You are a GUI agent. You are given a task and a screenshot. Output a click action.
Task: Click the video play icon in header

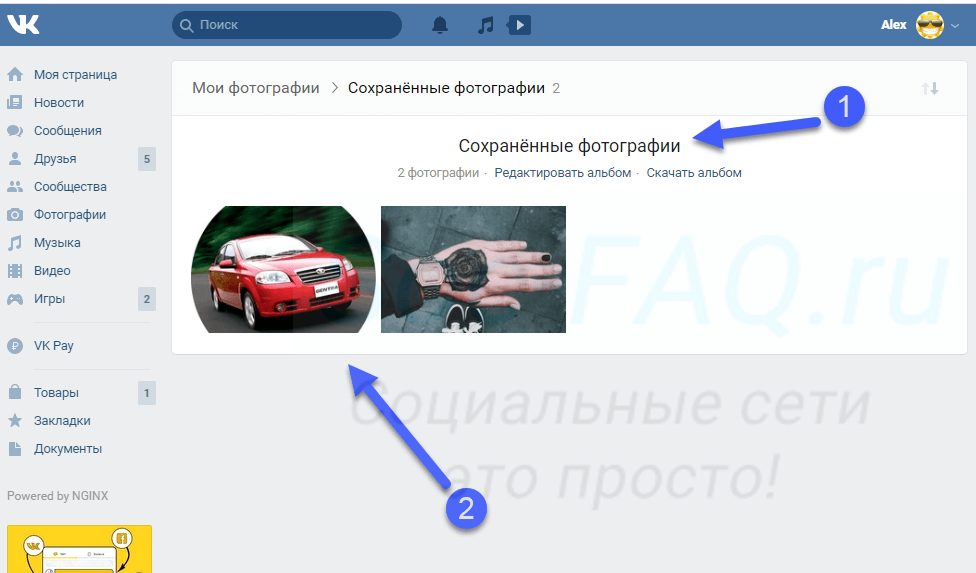[518, 25]
